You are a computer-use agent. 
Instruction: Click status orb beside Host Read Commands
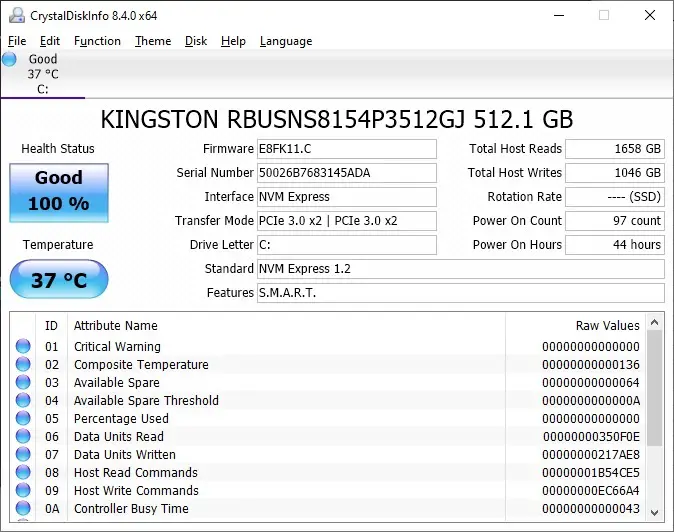(23, 473)
